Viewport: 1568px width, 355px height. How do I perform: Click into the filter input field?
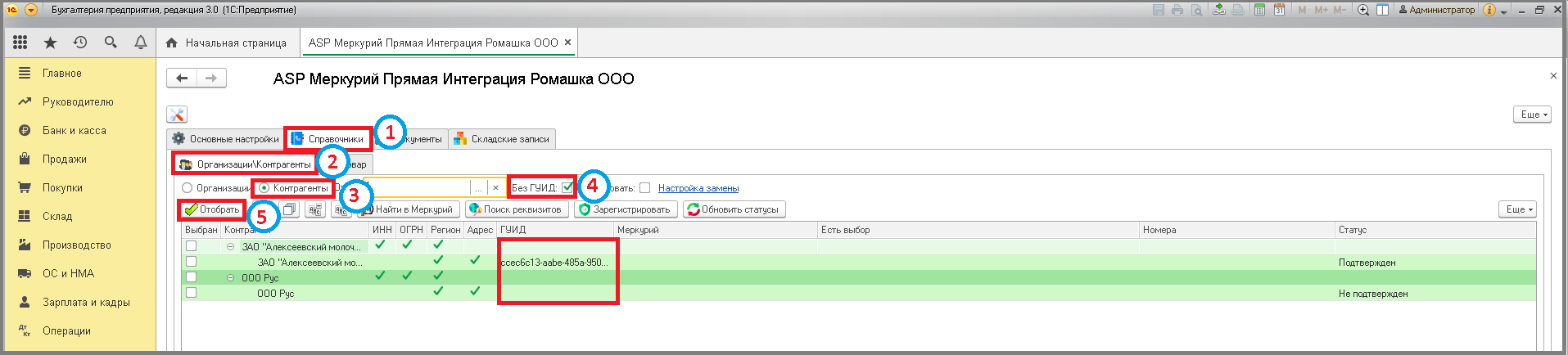(x=418, y=188)
